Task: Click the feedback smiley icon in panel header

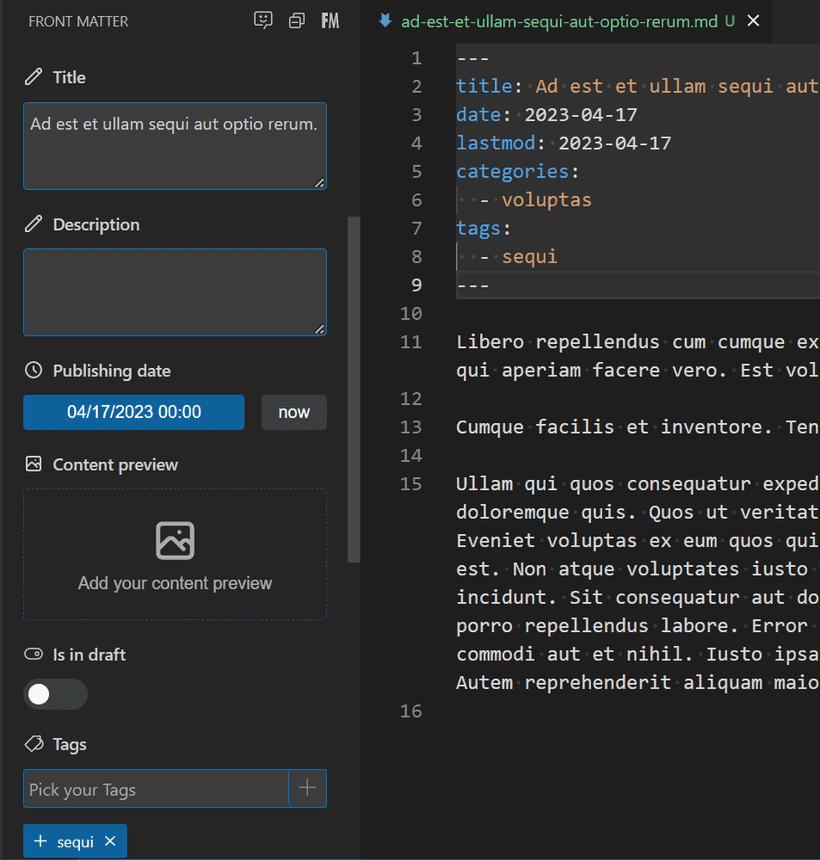Action: pyautogui.click(x=263, y=20)
